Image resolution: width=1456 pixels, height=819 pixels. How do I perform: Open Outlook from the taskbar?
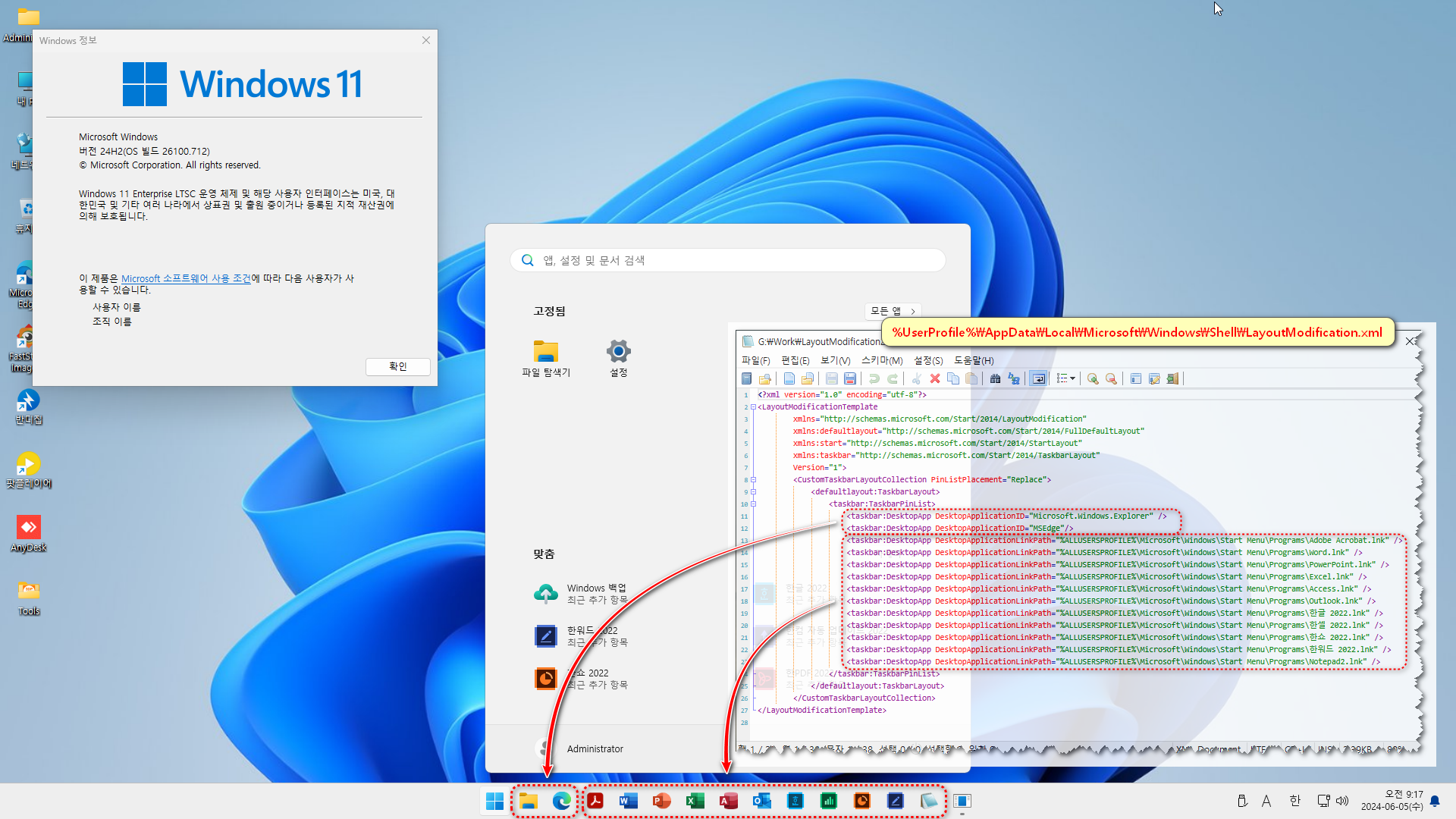coord(762,801)
